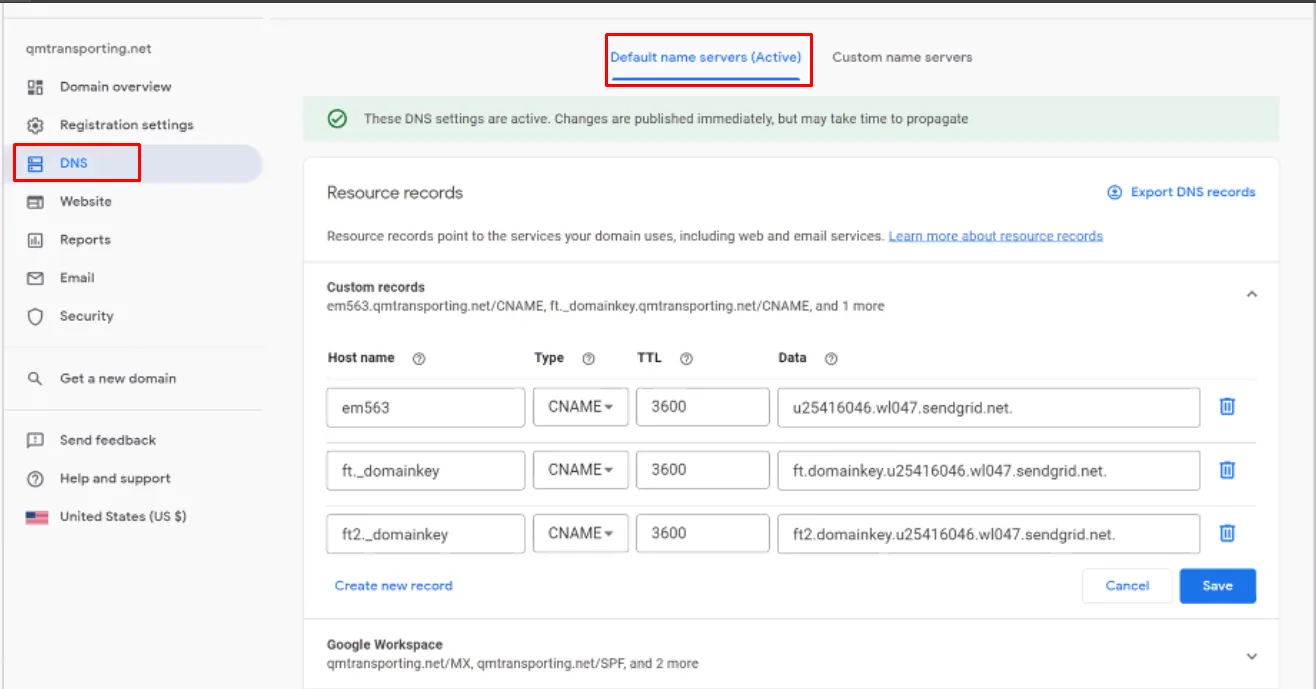Click the Export DNS records download icon

pos(1114,192)
